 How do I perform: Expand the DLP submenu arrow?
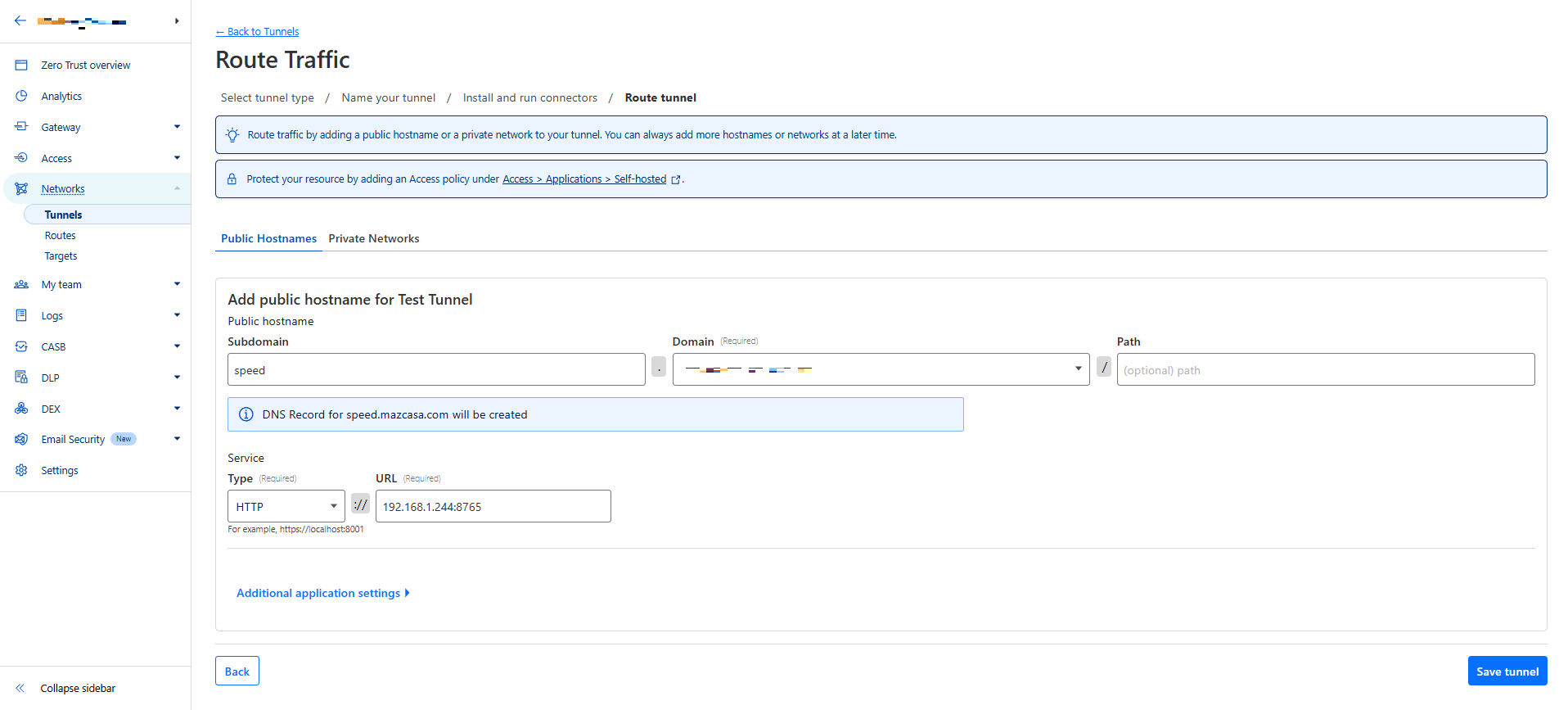coord(177,378)
